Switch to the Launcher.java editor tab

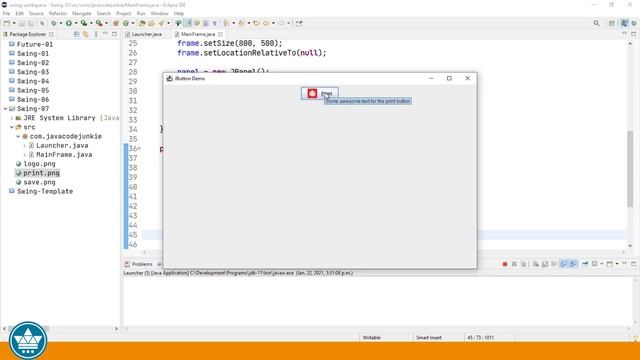coord(144,34)
